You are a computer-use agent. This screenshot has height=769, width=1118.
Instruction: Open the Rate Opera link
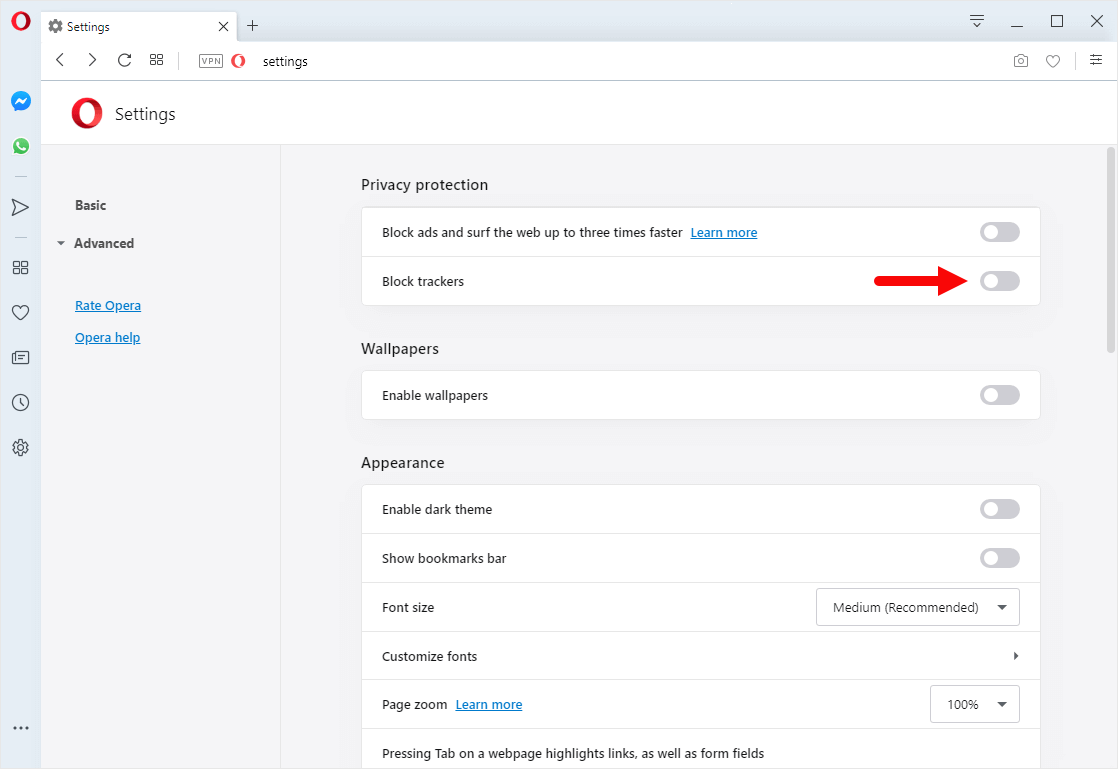107,305
